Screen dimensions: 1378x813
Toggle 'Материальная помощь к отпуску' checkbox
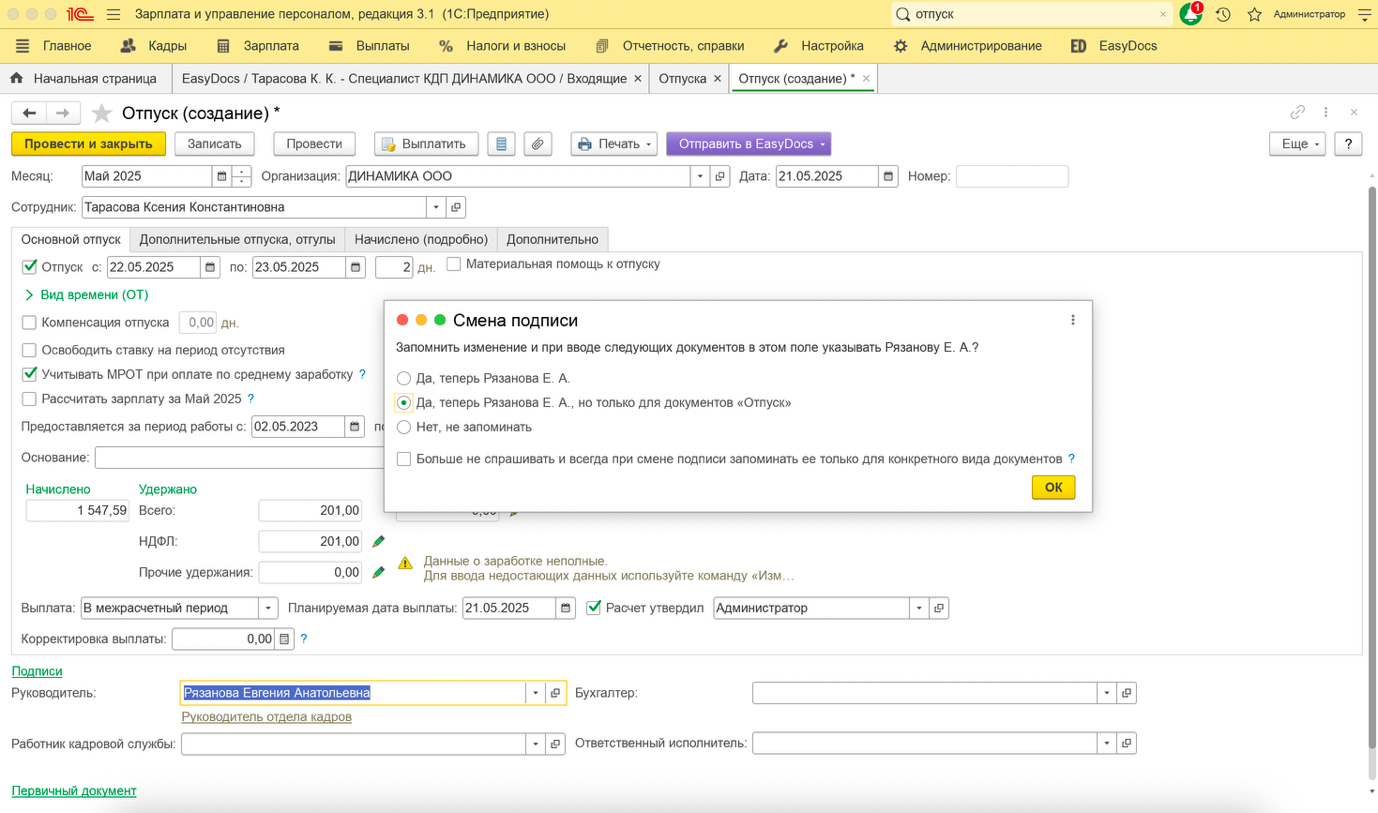[x=454, y=264]
